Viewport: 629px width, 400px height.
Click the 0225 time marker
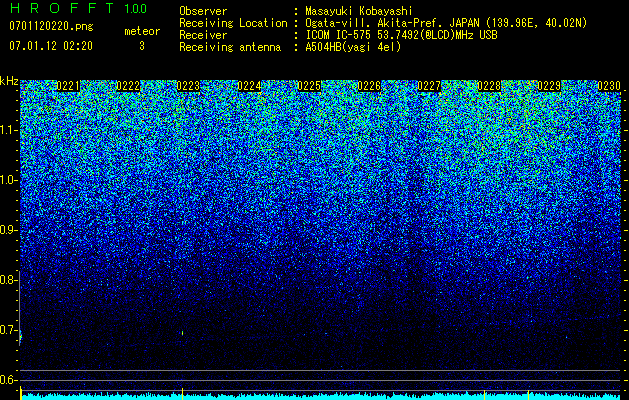coord(309,86)
